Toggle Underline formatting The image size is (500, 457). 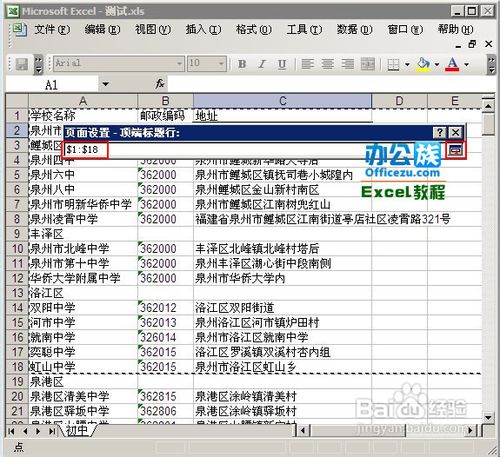pos(282,64)
